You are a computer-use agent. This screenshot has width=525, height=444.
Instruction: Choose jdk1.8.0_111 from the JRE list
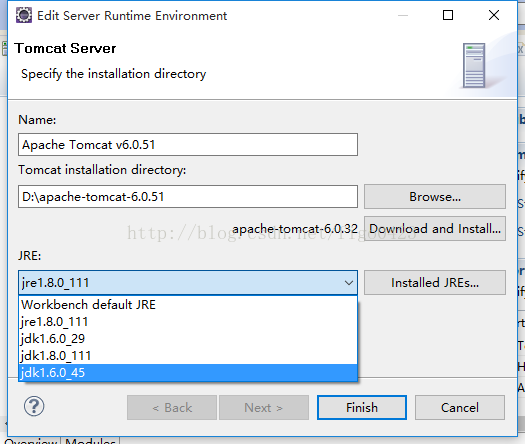188,356
